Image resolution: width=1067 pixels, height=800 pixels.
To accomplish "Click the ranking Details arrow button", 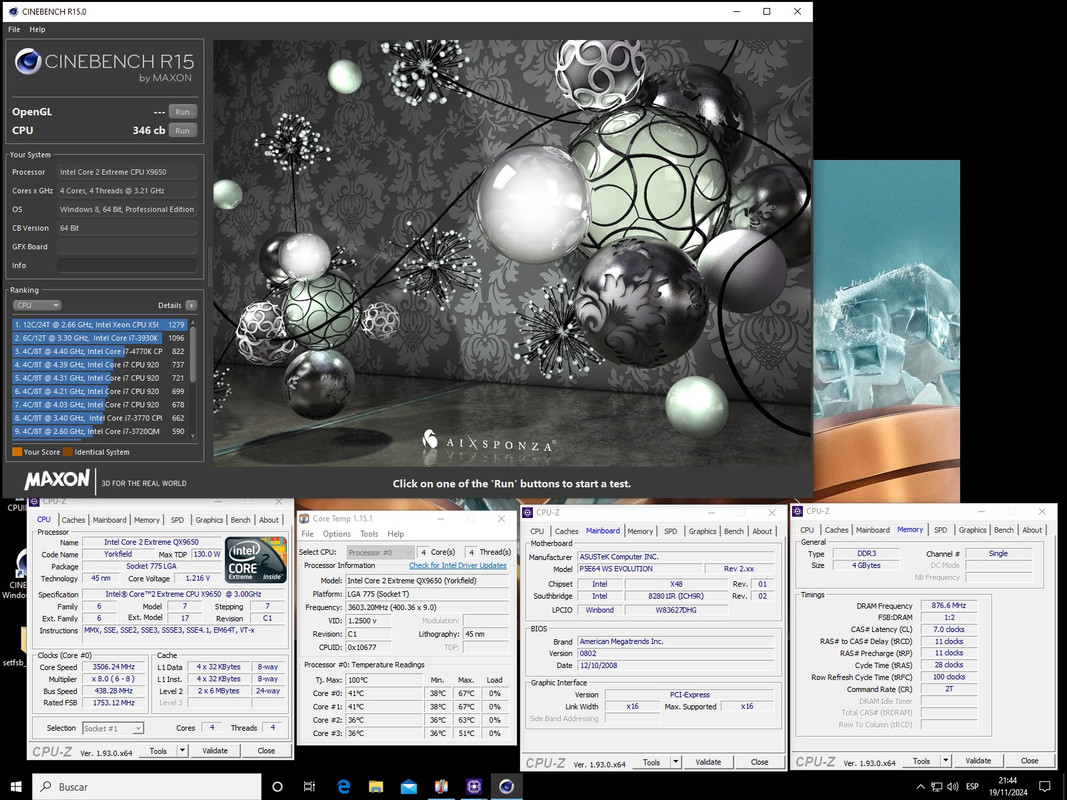I will pyautogui.click(x=191, y=305).
